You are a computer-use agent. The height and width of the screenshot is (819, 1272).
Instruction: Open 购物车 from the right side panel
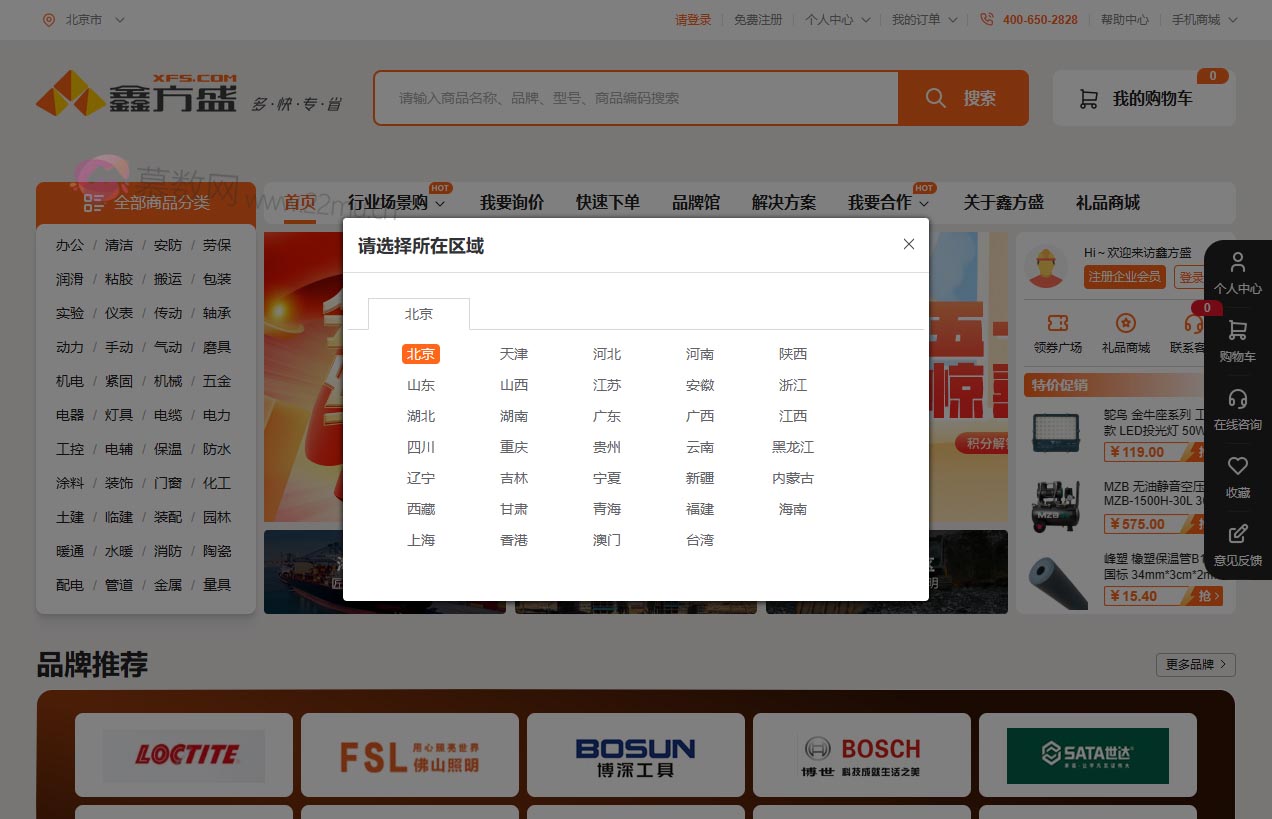click(x=1237, y=341)
